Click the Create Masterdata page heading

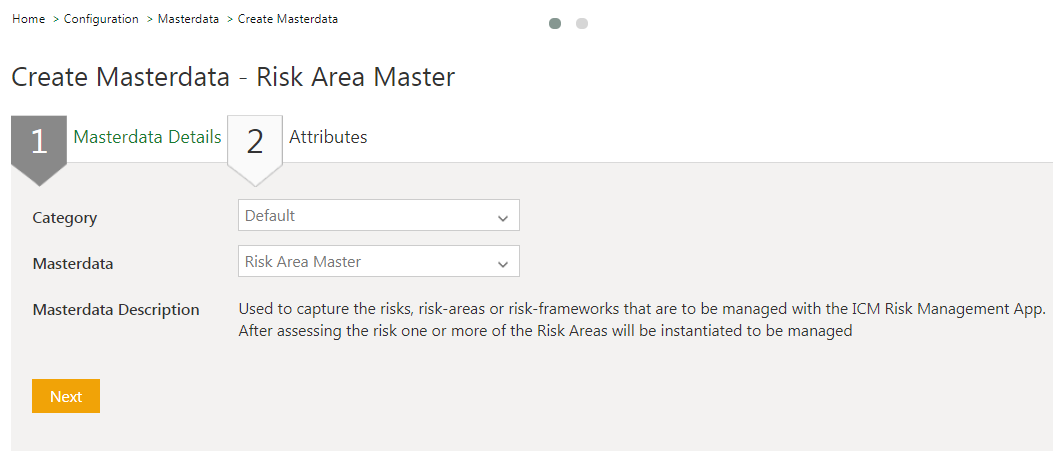(233, 77)
